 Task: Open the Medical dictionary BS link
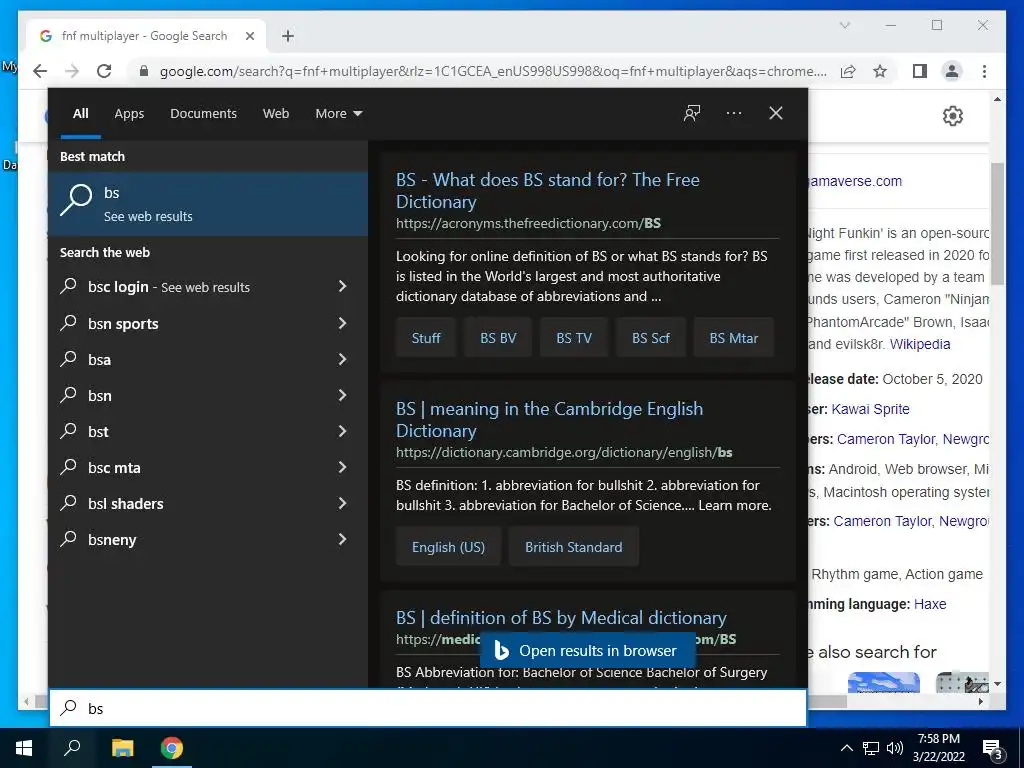(x=561, y=618)
